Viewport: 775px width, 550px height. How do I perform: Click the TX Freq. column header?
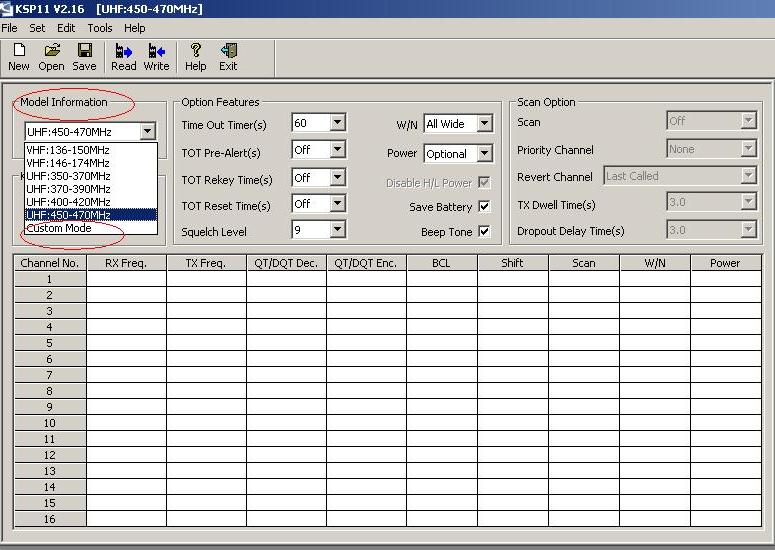(206, 263)
